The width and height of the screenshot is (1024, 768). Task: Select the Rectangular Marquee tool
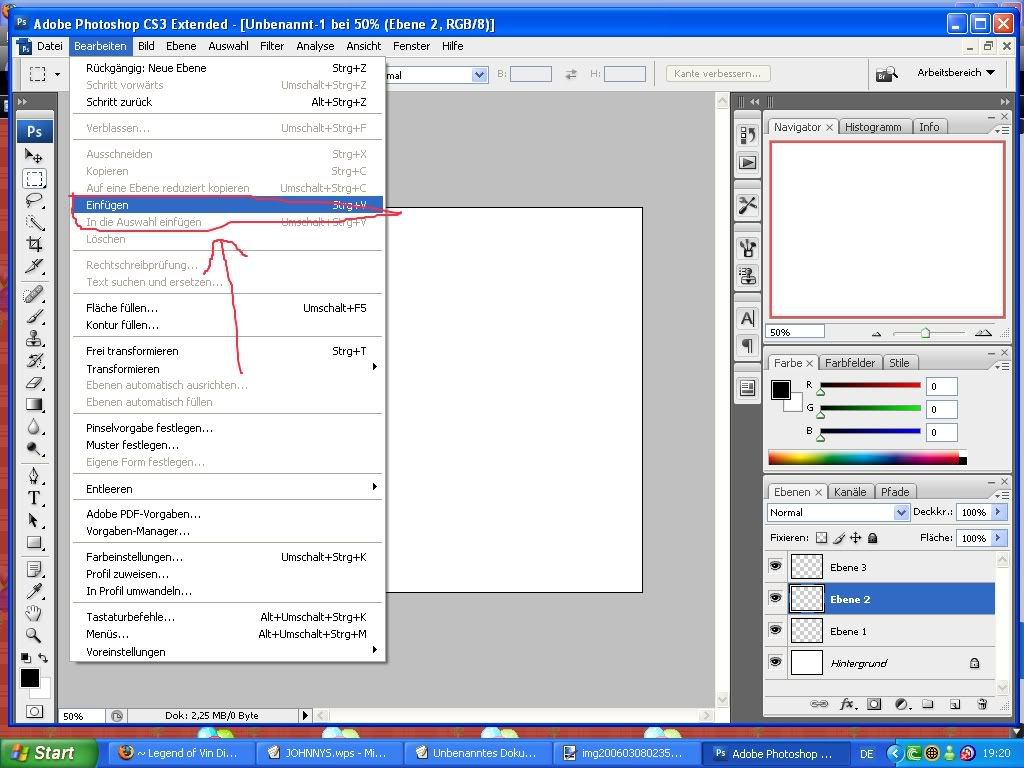click(x=34, y=178)
